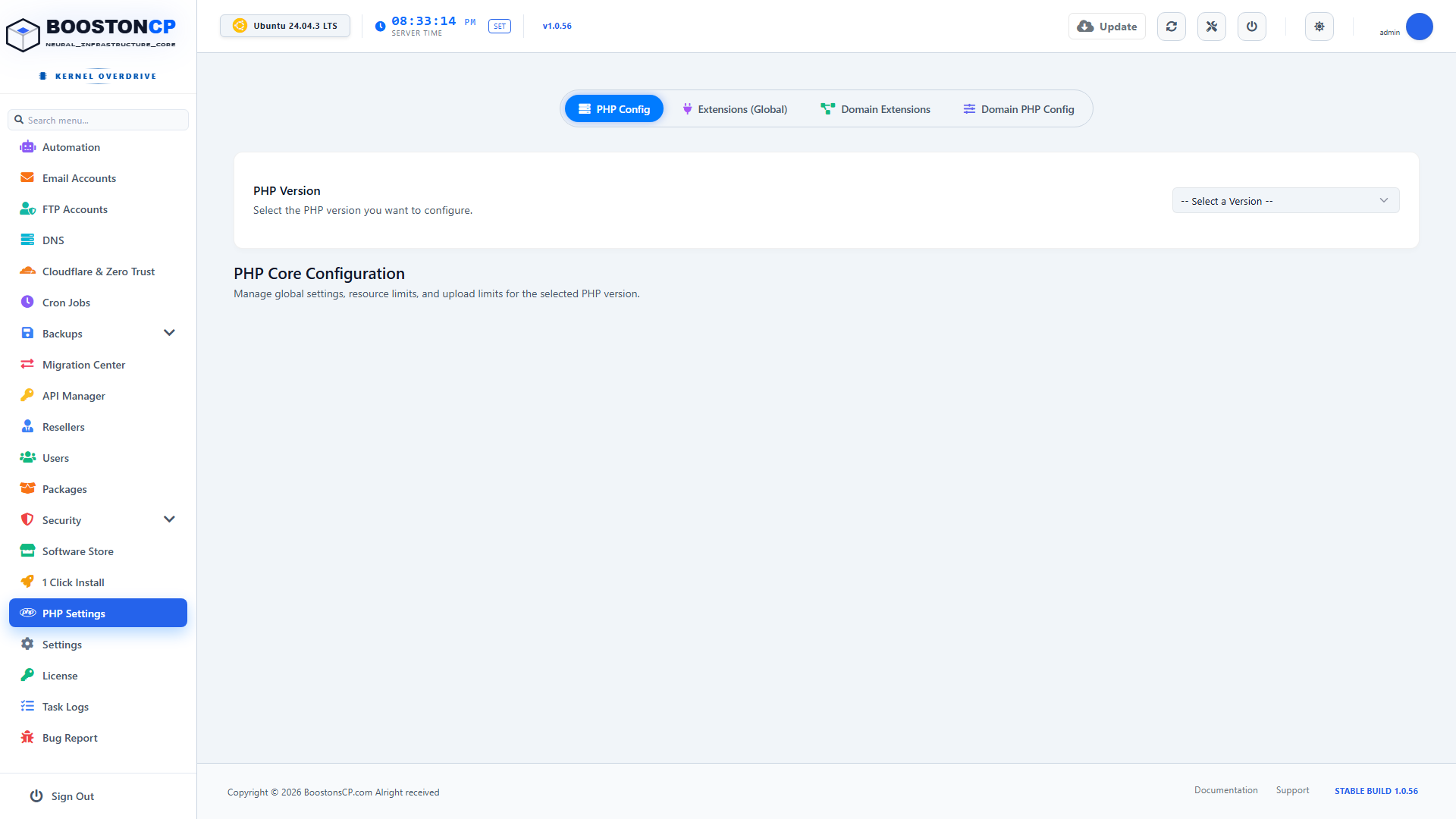Toggle theme with the sun icon
1456x819 pixels.
coord(1319,27)
